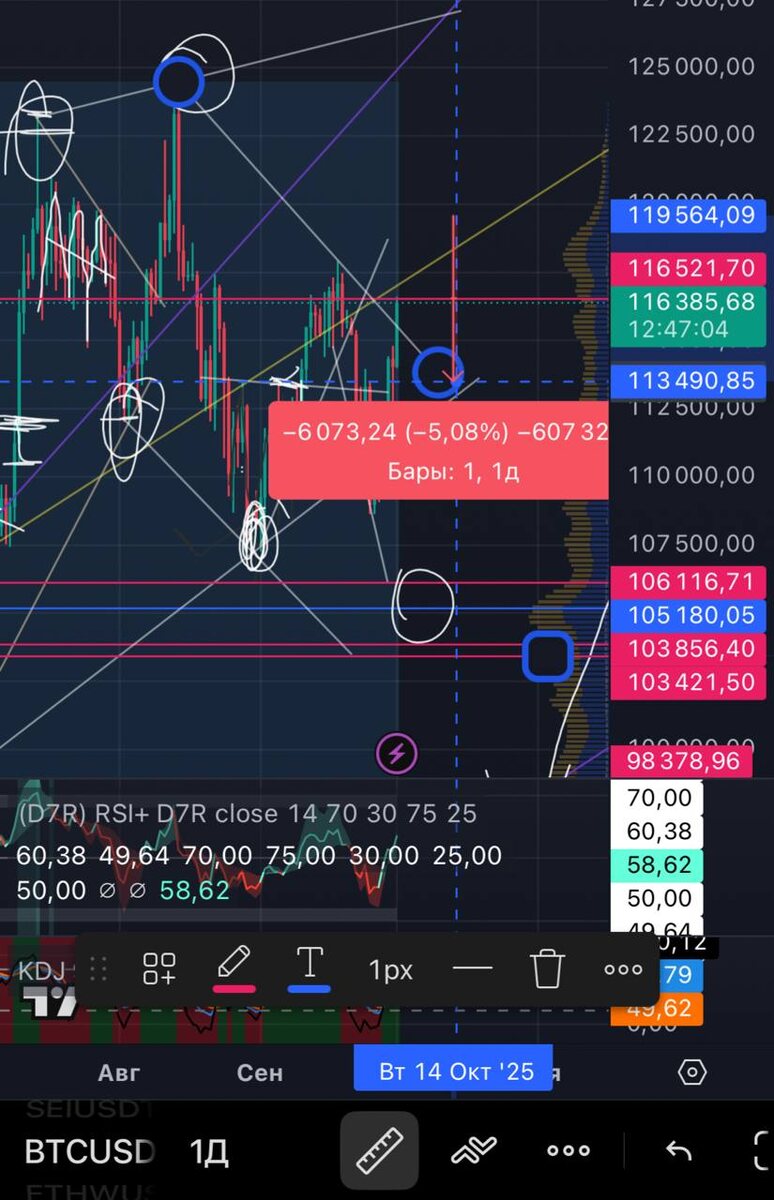The width and height of the screenshot is (774, 1200).
Task: Tap the 125 000,00 price scale value
Action: point(691,66)
